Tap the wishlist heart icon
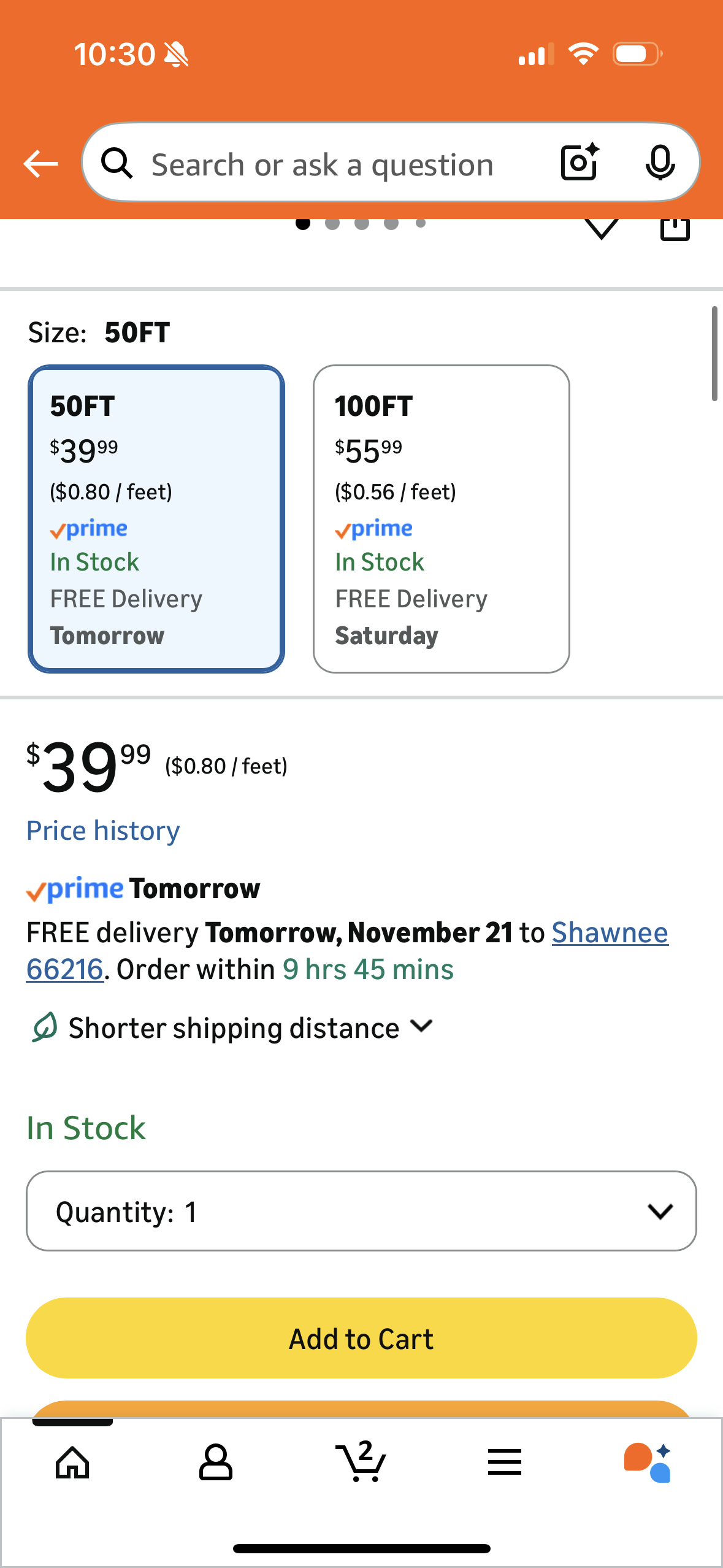 (602, 228)
